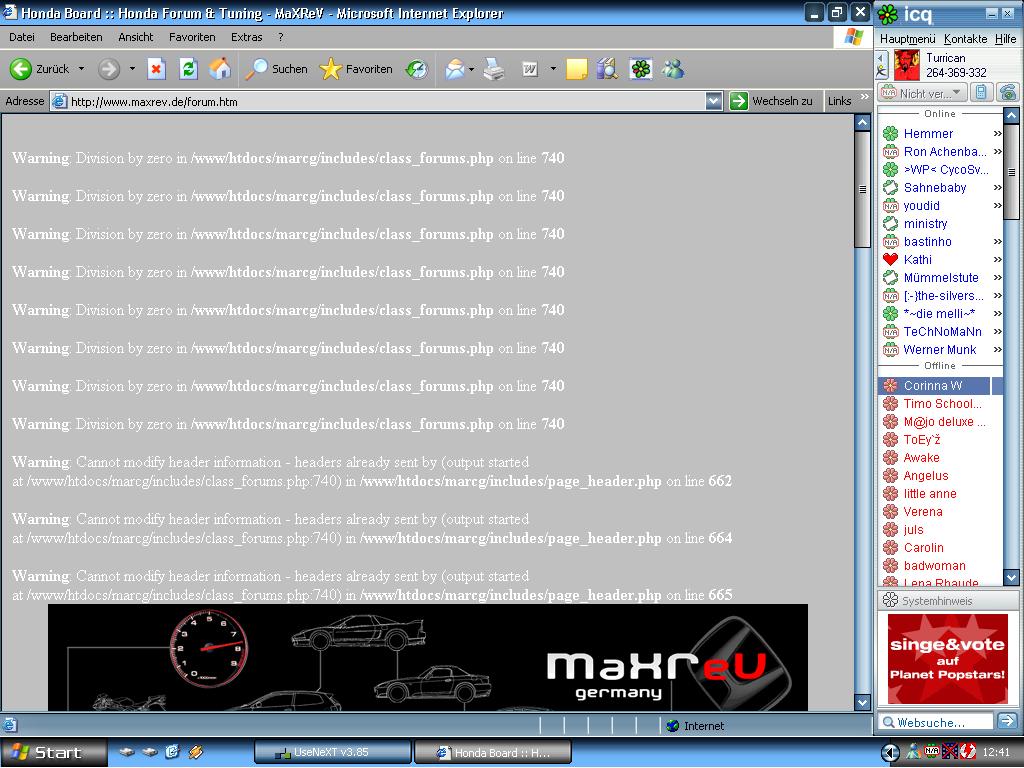Open the Kontakte menu in ICQ
The height and width of the screenshot is (768, 1024).
pos(965,39)
